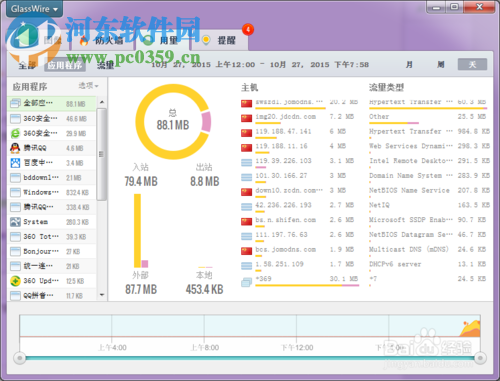
Task: Open the GlassWire main menu dropdown
Action: 34,9
